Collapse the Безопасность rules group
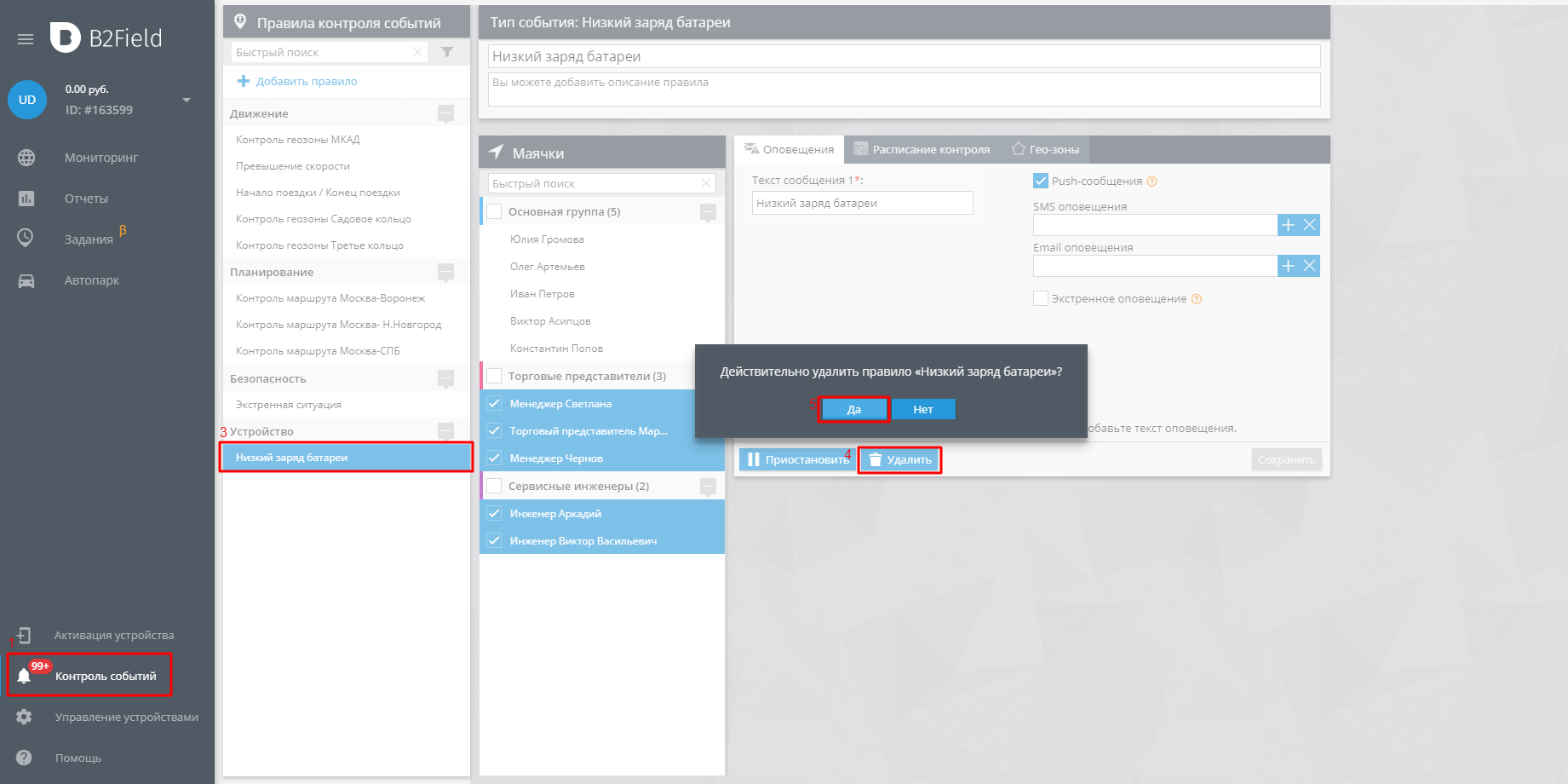The width and height of the screenshot is (1568, 784). 445,378
